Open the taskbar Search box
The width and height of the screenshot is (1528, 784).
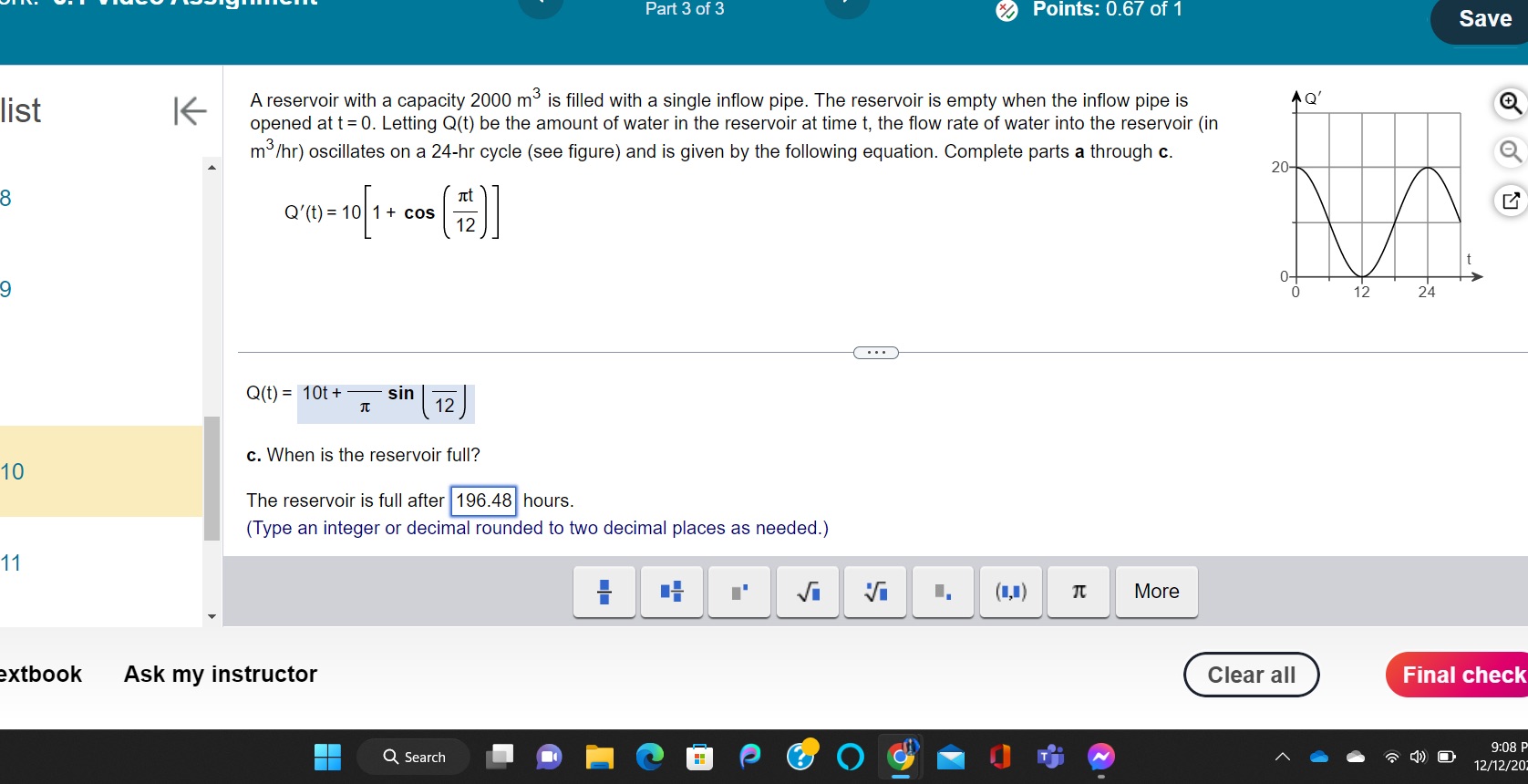click(414, 757)
